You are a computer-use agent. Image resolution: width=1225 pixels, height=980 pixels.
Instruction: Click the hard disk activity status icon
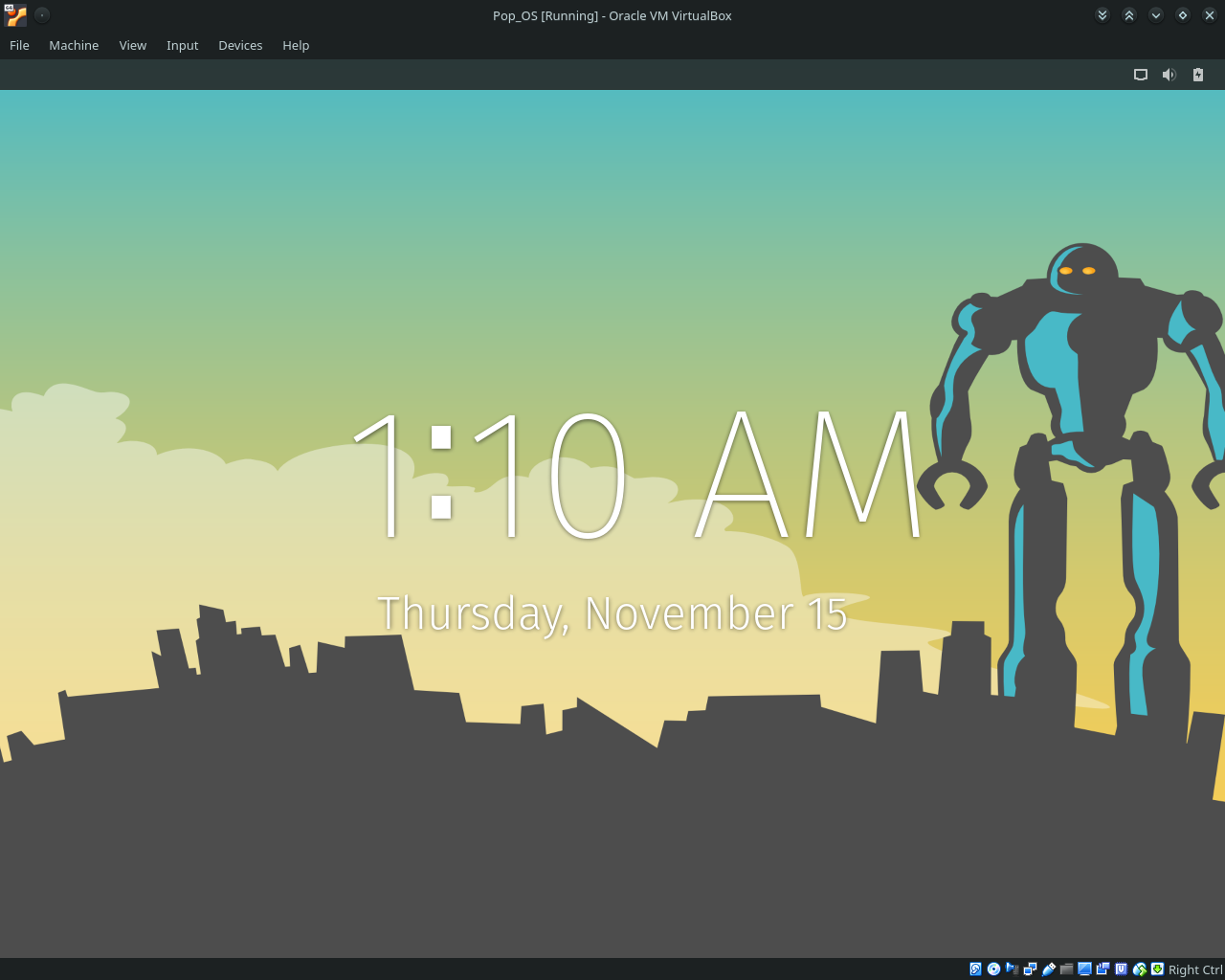(975, 969)
